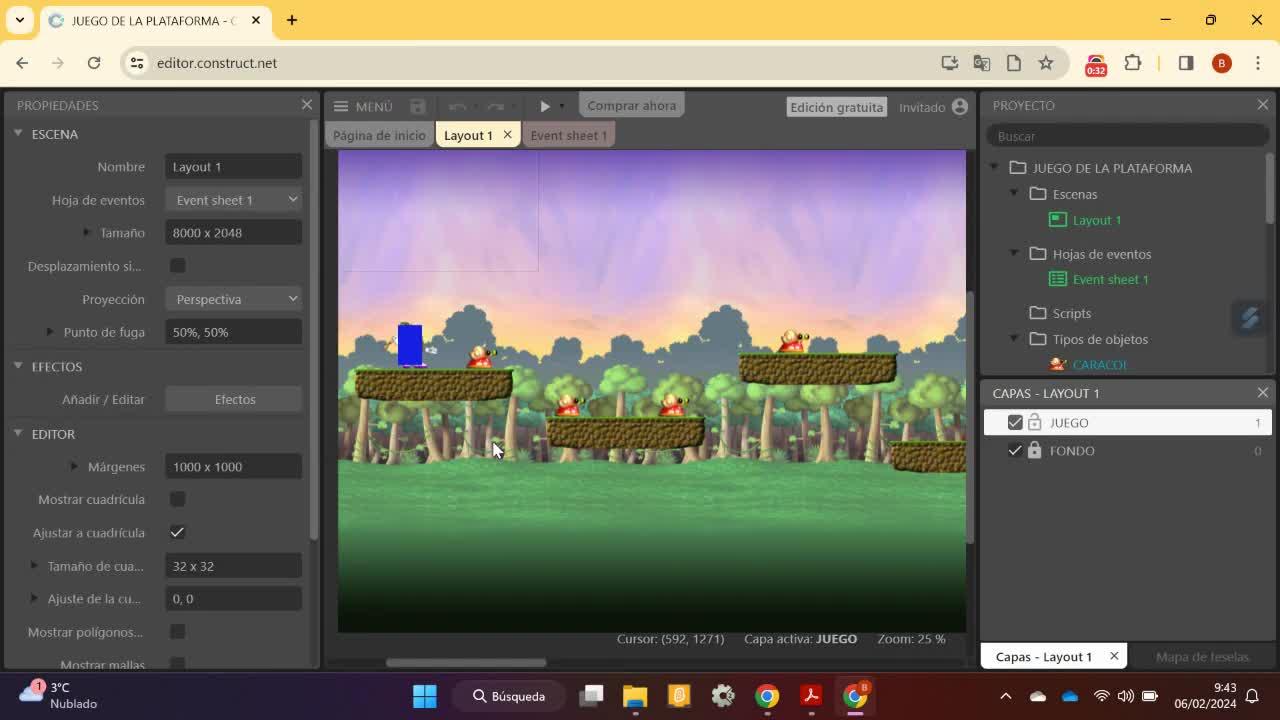Click the Buscar search field in Proyecto
The height and width of the screenshot is (720, 1280).
(1127, 136)
